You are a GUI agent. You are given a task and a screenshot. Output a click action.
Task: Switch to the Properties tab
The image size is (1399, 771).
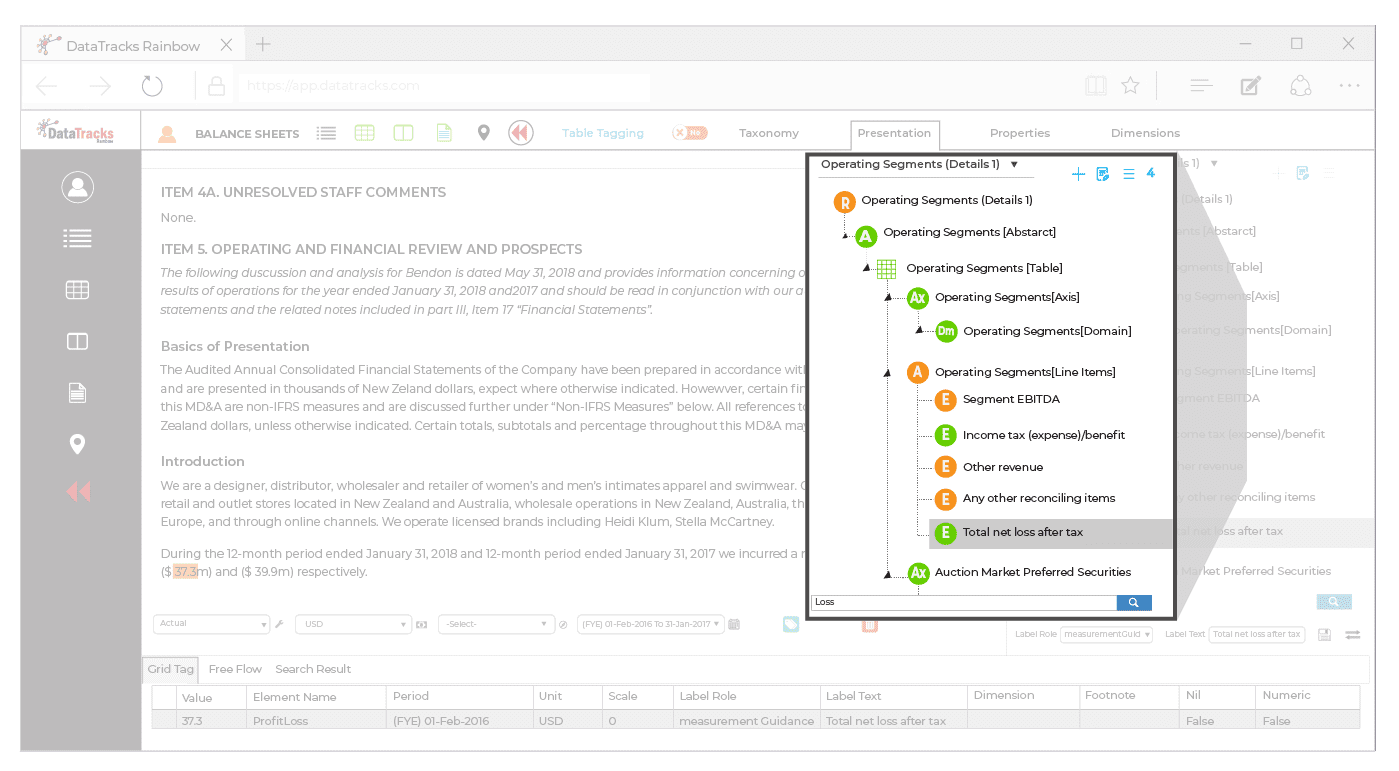pos(1020,133)
